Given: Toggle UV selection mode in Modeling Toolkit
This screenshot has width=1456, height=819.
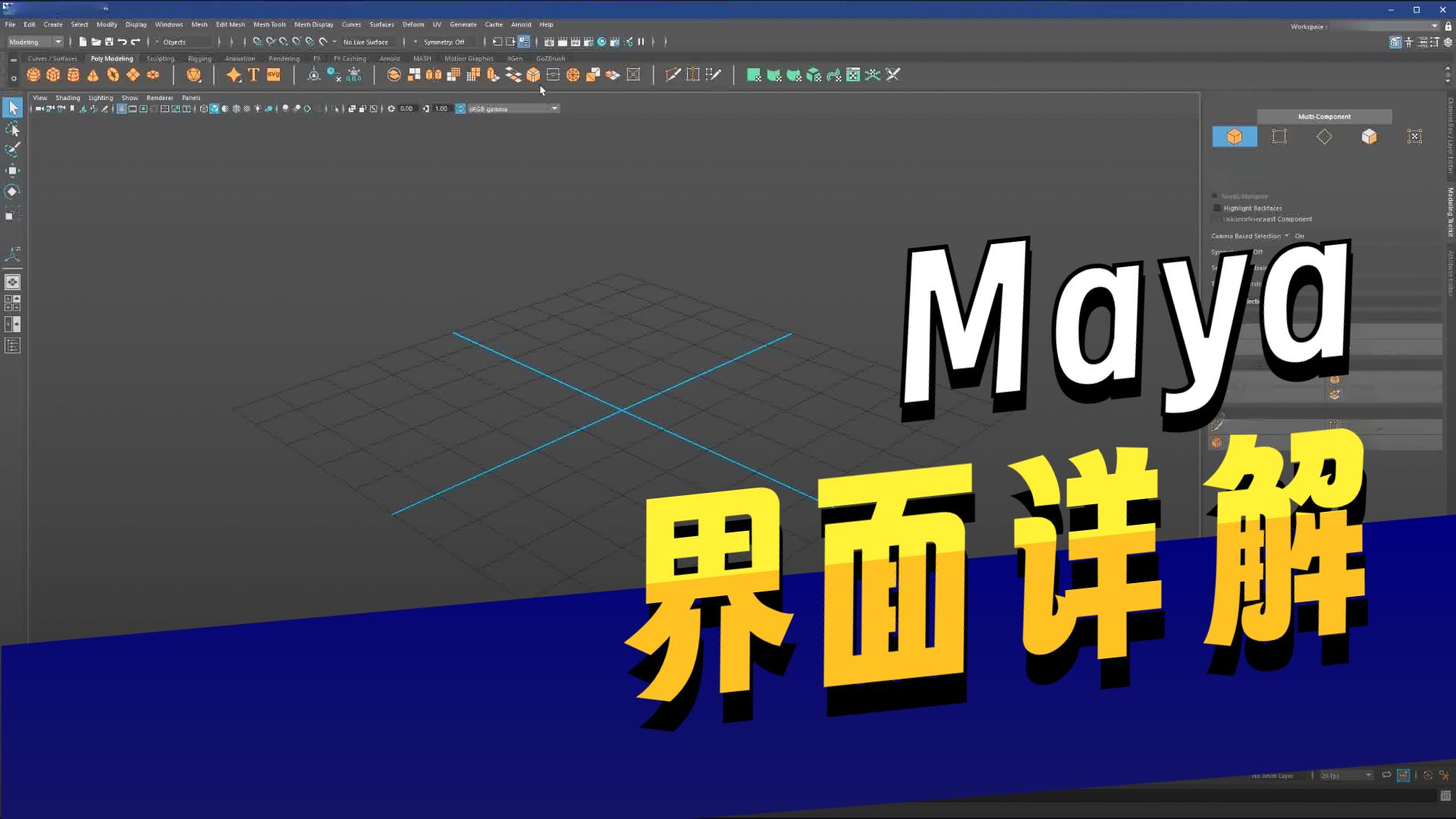Looking at the screenshot, I should click(1414, 136).
